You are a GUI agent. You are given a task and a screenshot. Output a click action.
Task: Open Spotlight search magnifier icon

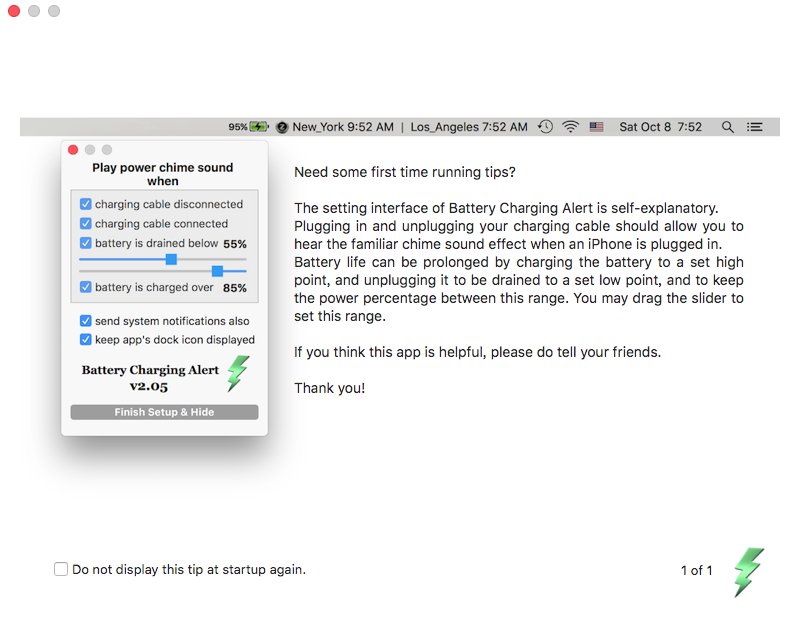click(x=728, y=127)
